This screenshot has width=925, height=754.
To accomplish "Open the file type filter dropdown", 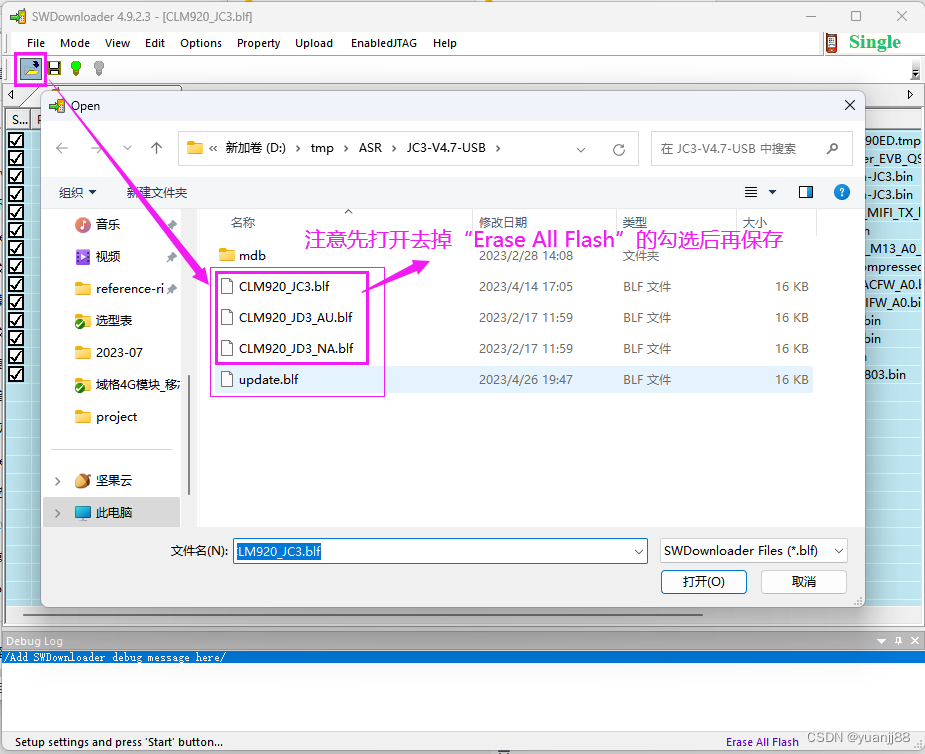I will coord(754,550).
